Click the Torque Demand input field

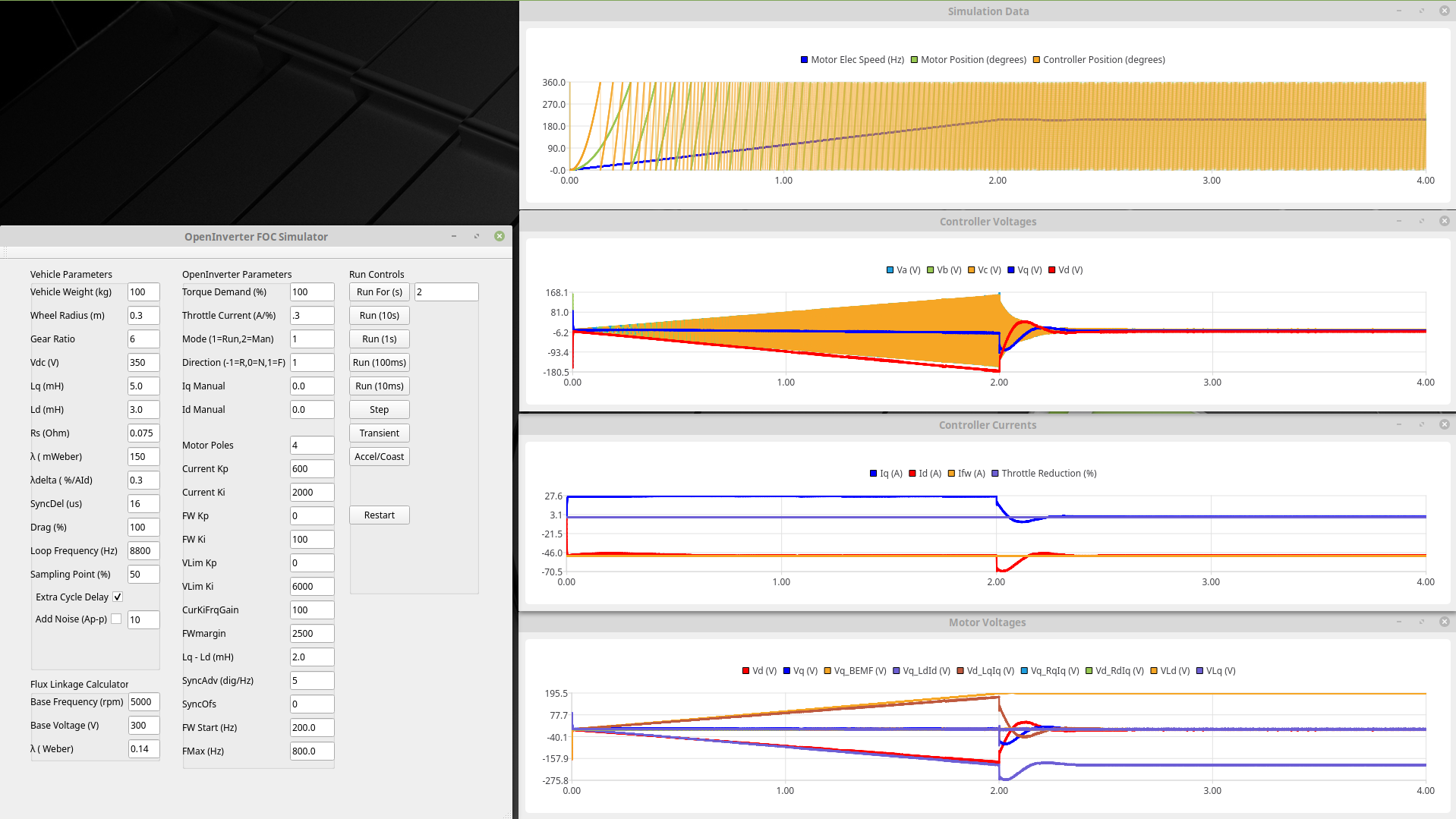(x=311, y=292)
